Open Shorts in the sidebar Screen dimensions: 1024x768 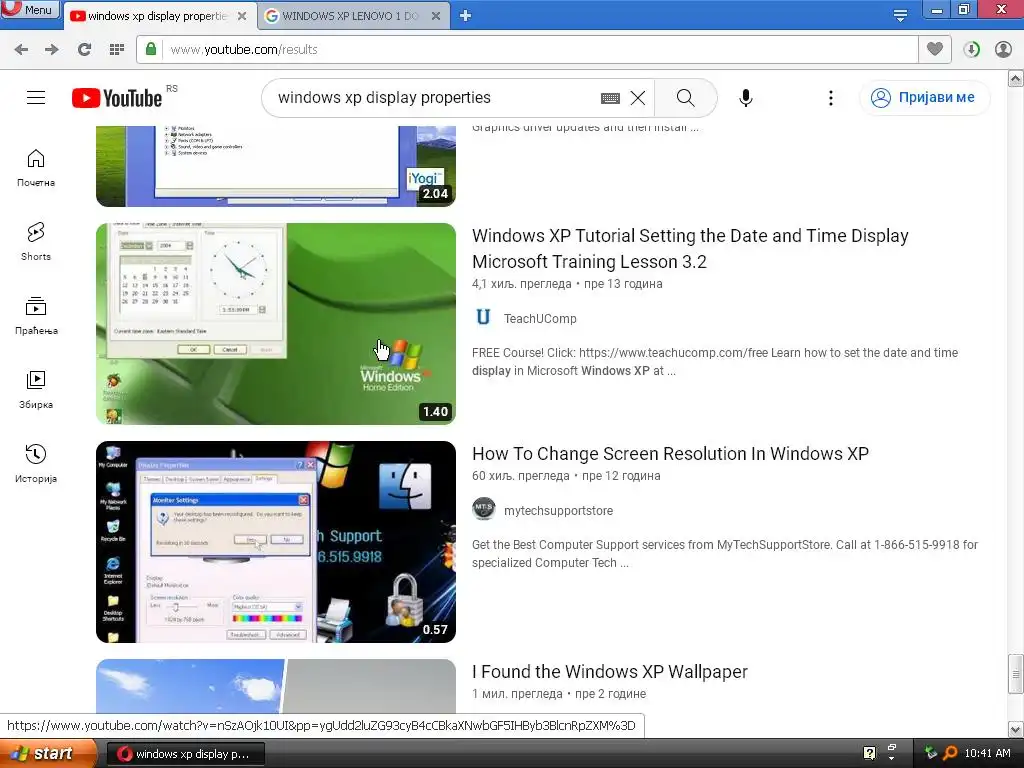[36, 242]
